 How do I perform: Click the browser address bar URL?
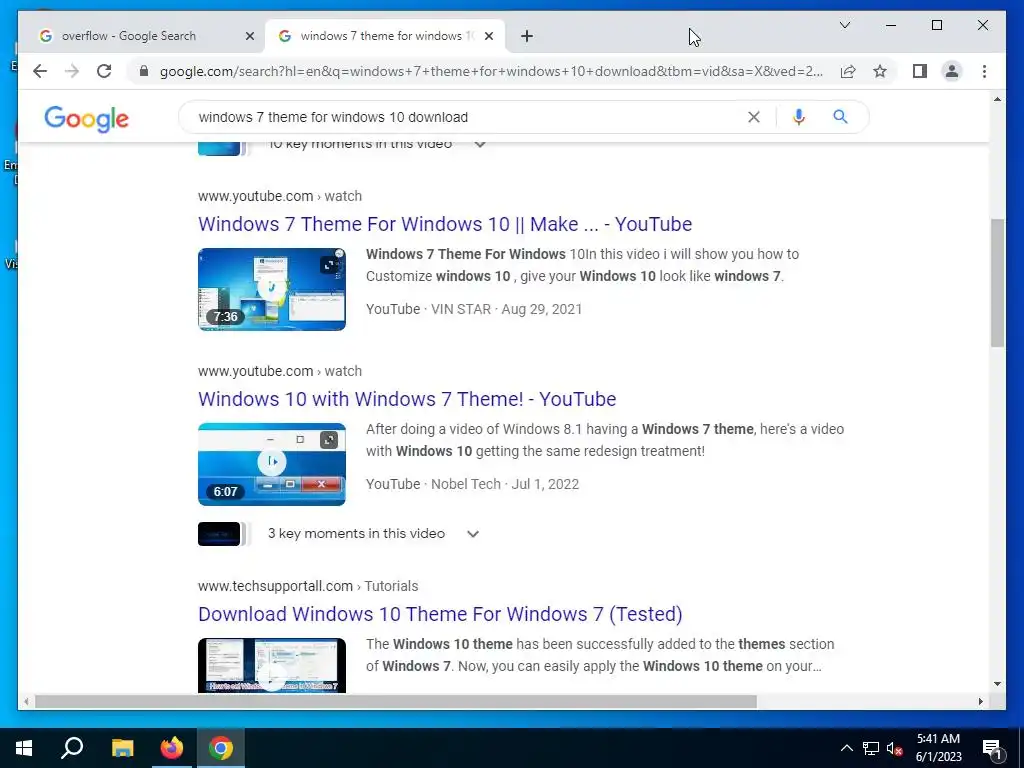(x=491, y=71)
